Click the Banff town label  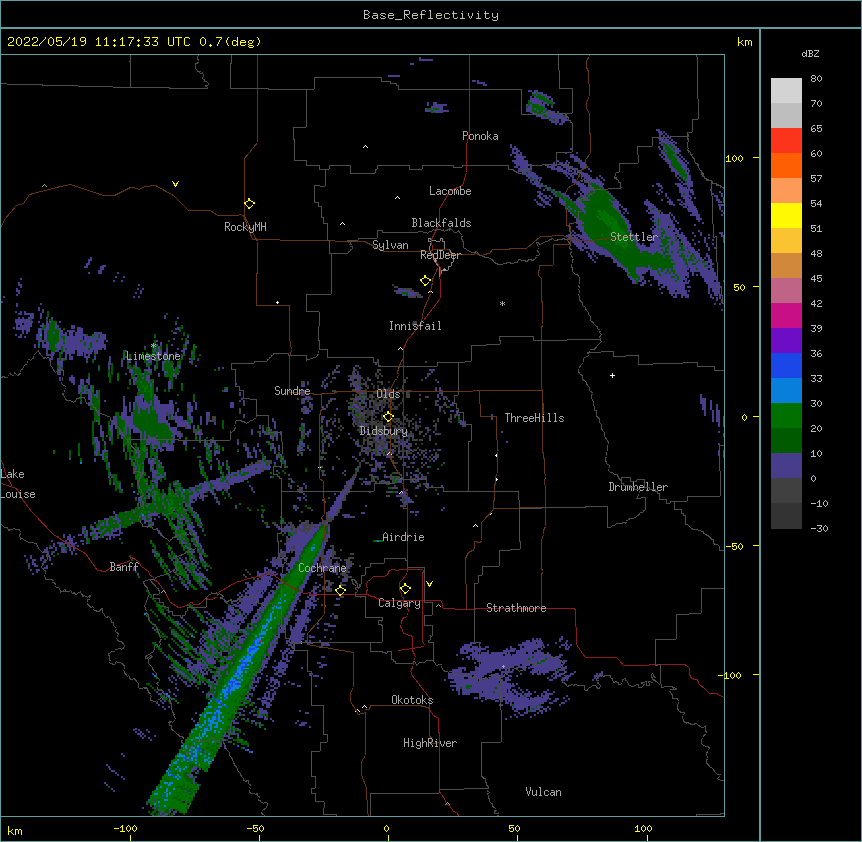tap(124, 567)
